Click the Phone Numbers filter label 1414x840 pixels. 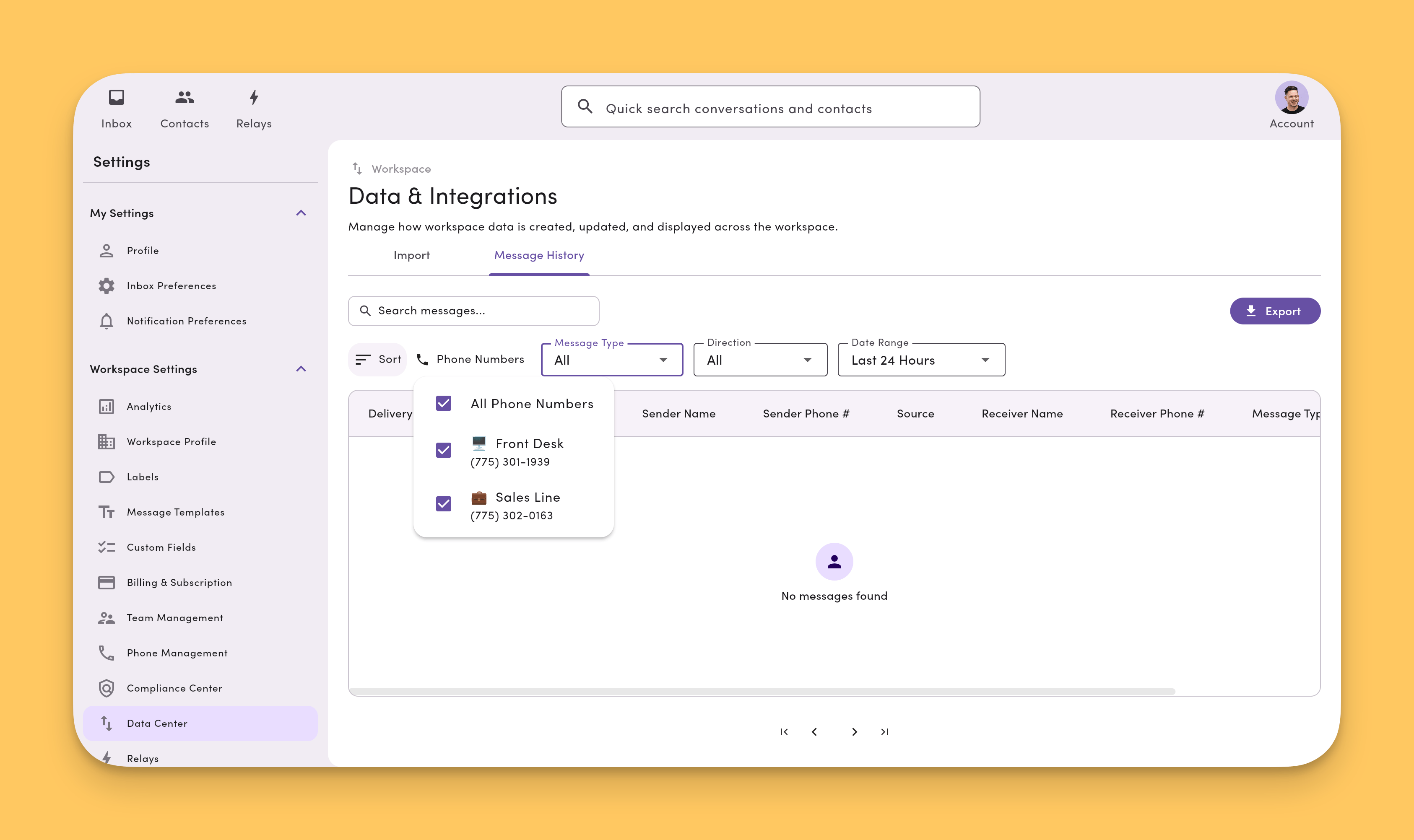tap(480, 360)
